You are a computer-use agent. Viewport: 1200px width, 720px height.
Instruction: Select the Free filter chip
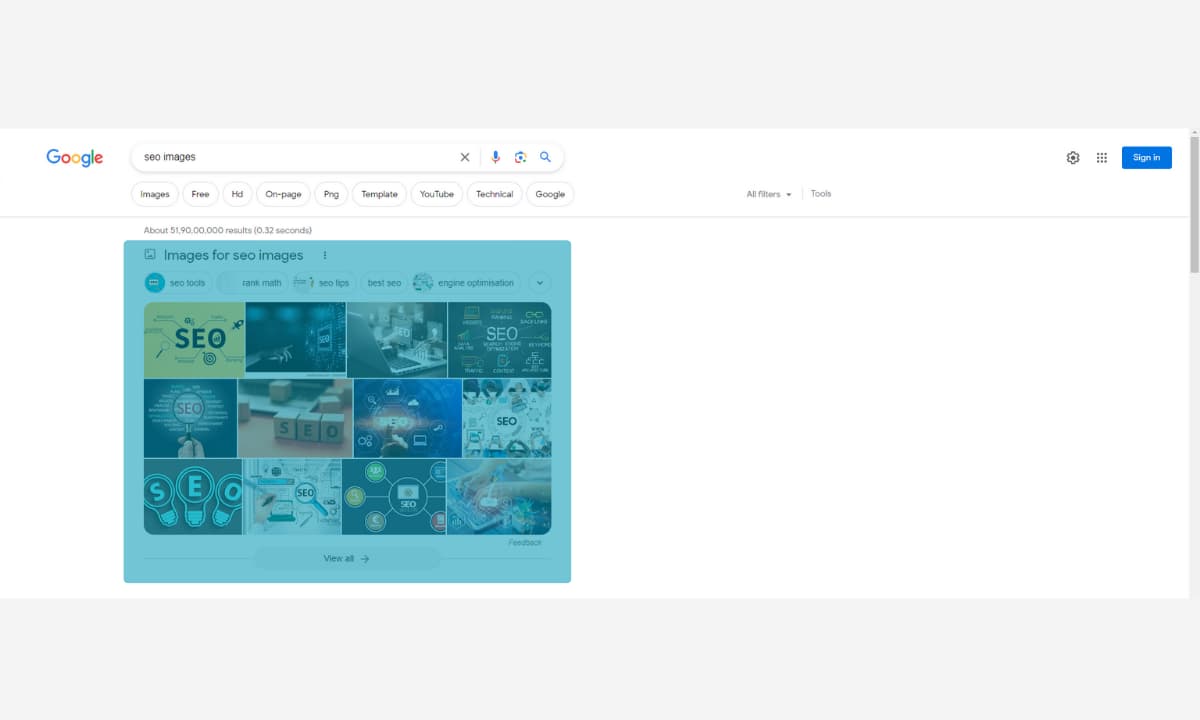200,194
